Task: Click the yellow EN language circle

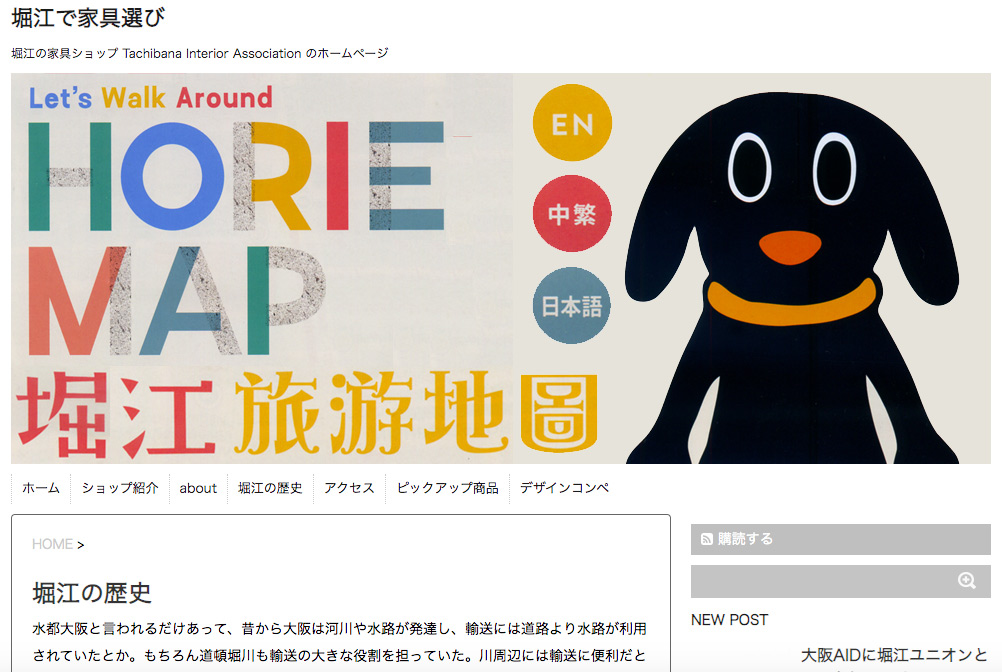Action: [572, 123]
